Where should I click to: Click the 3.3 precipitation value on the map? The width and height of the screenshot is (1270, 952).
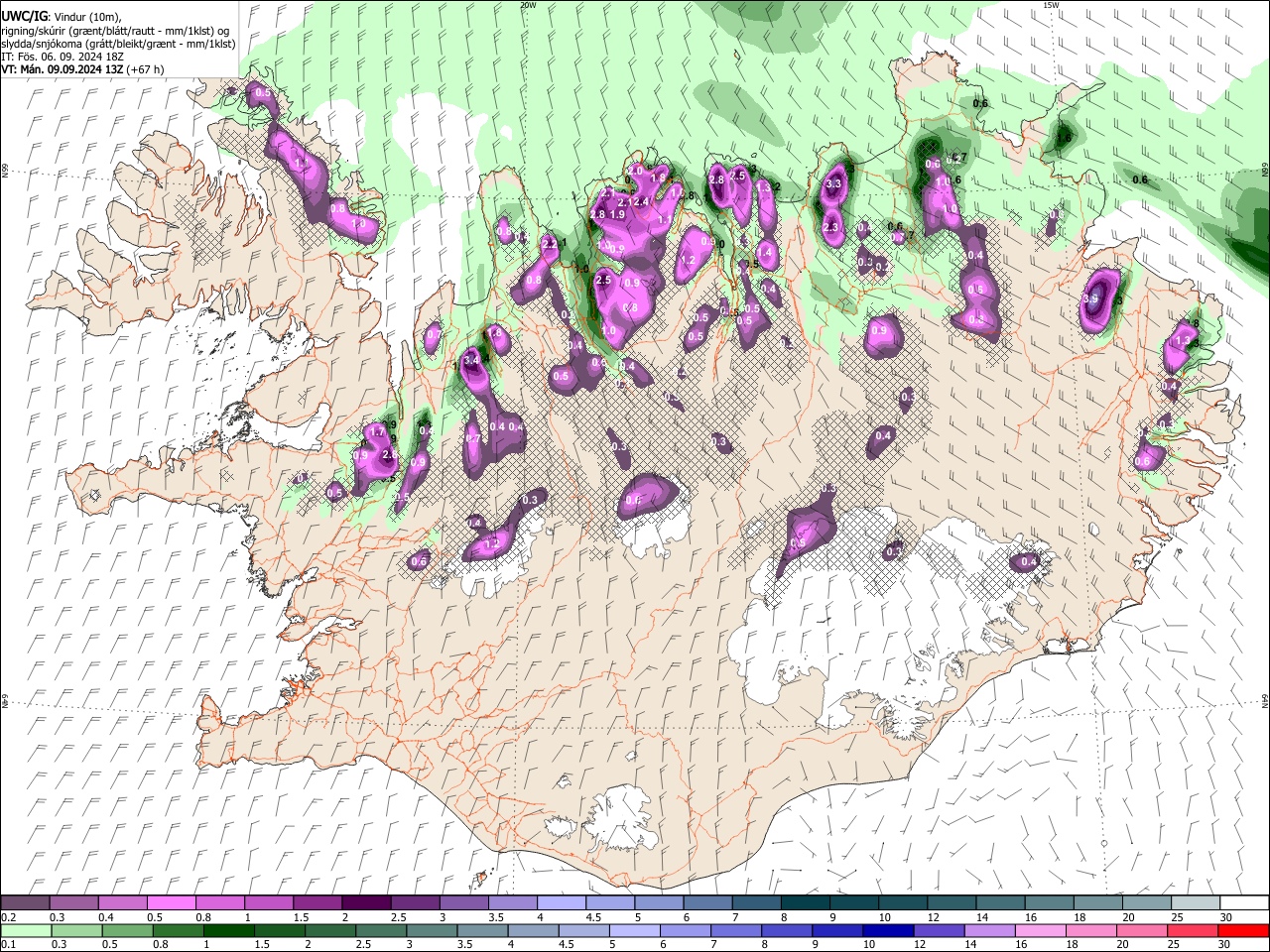pos(833,183)
